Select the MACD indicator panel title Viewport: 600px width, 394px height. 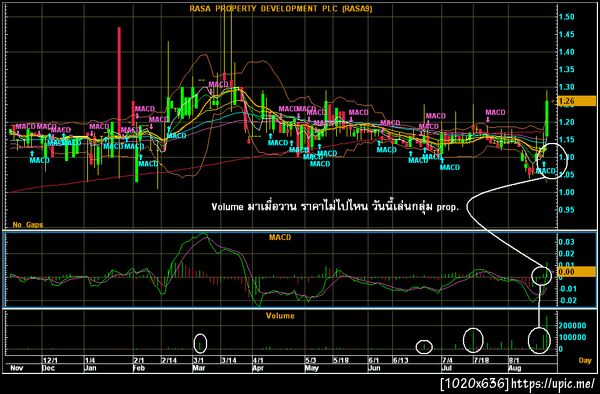point(280,238)
